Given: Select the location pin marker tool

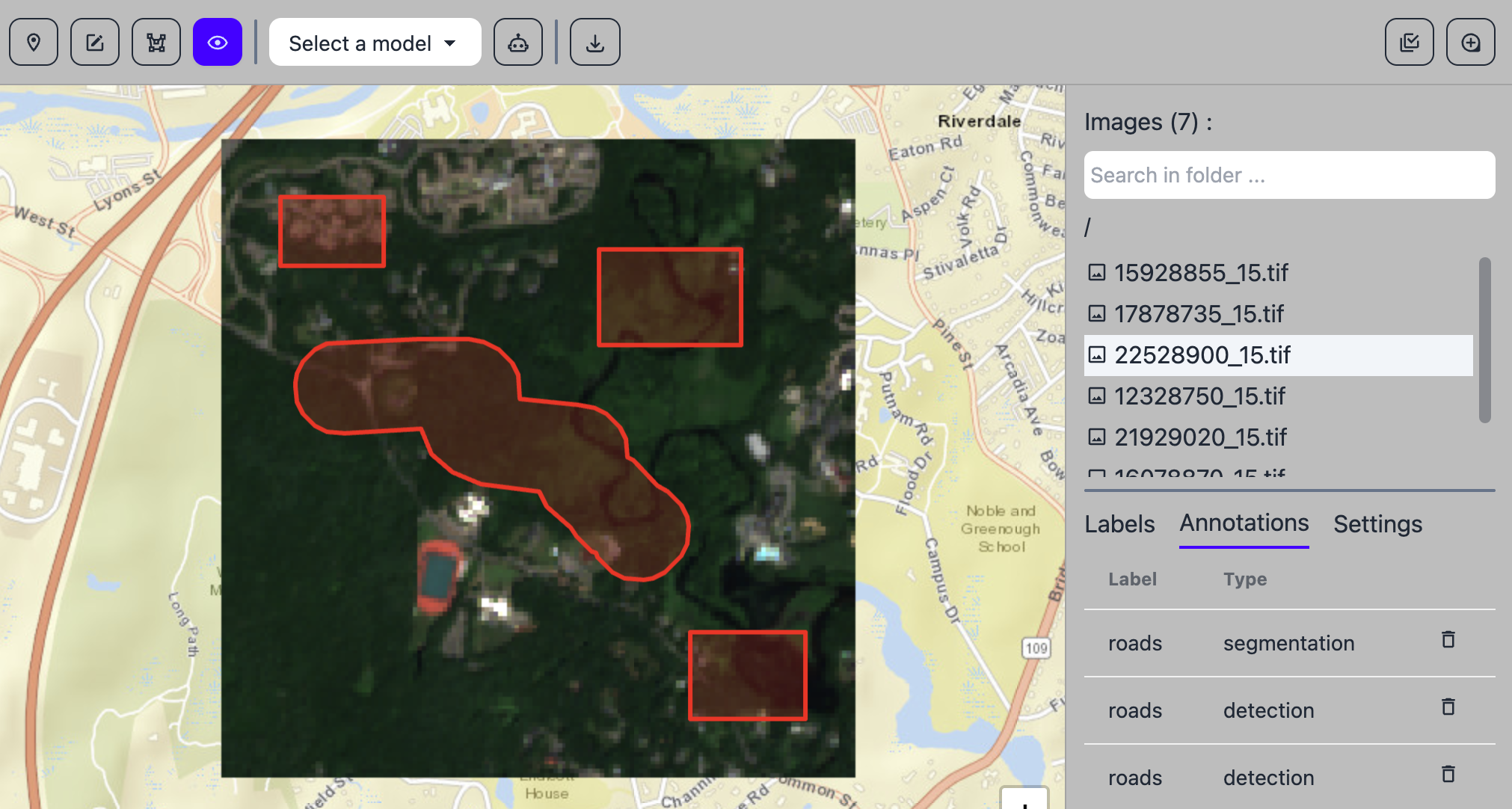Looking at the screenshot, I should tap(34, 43).
